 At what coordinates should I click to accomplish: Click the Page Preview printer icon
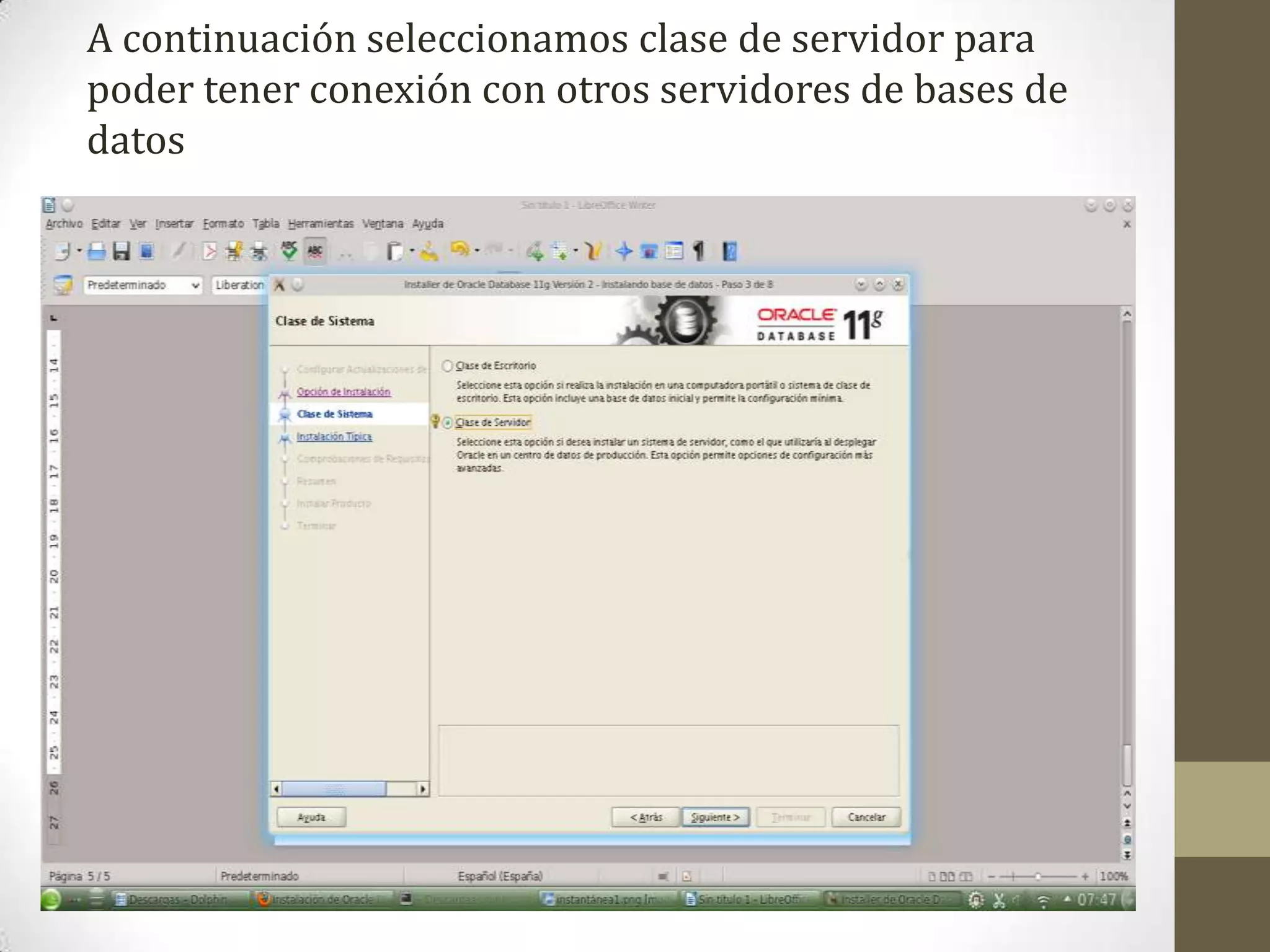pyautogui.click(x=259, y=251)
